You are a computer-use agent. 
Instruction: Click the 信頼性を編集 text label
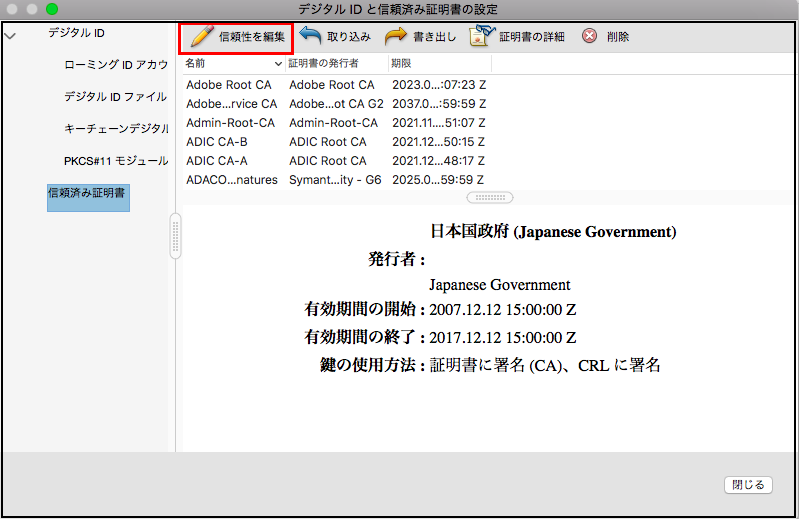click(x=252, y=37)
